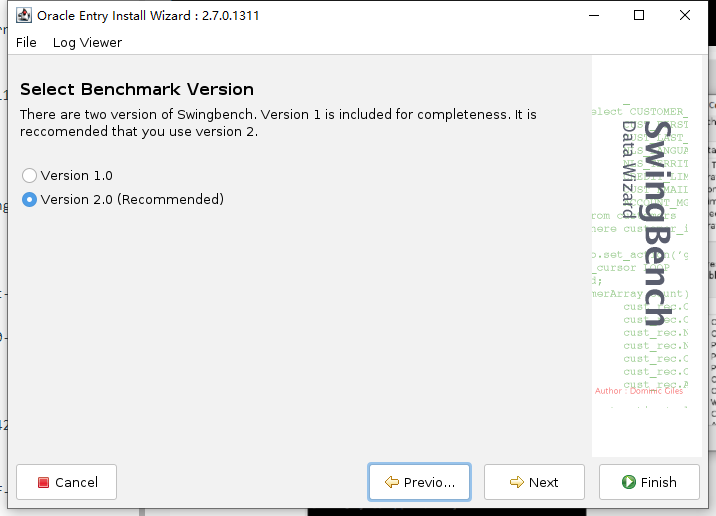The height and width of the screenshot is (516, 716).
Task: Click the Select Benchmark Version heading
Action: 137,90
